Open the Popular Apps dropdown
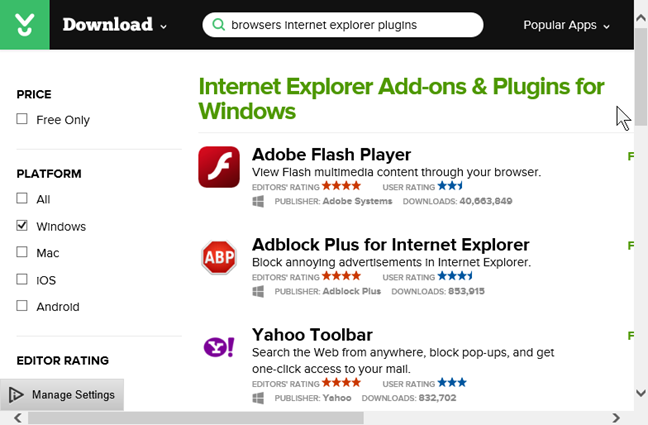The image size is (648, 425). coord(566,25)
